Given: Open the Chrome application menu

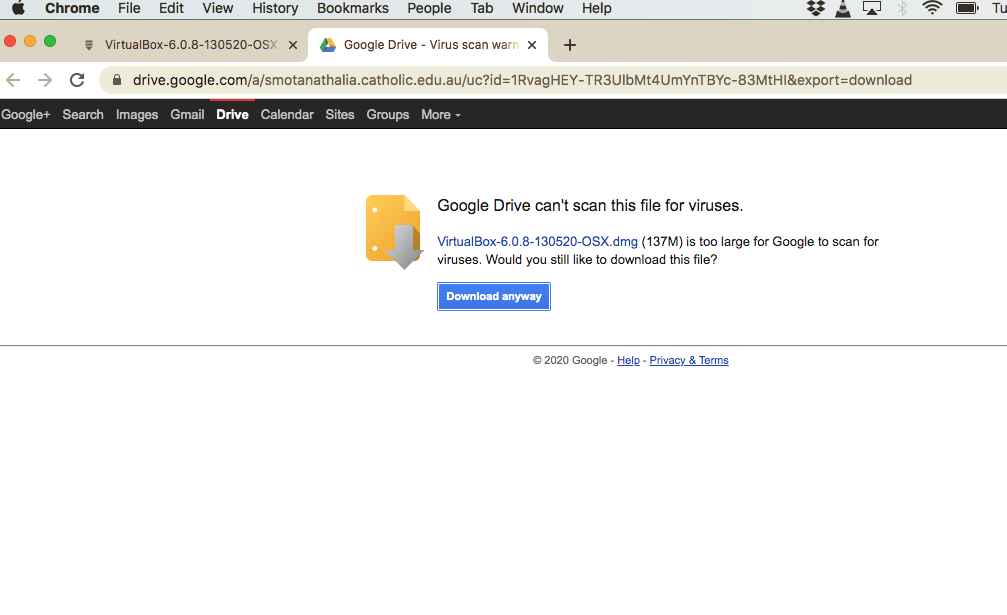Looking at the screenshot, I should coord(72,8).
